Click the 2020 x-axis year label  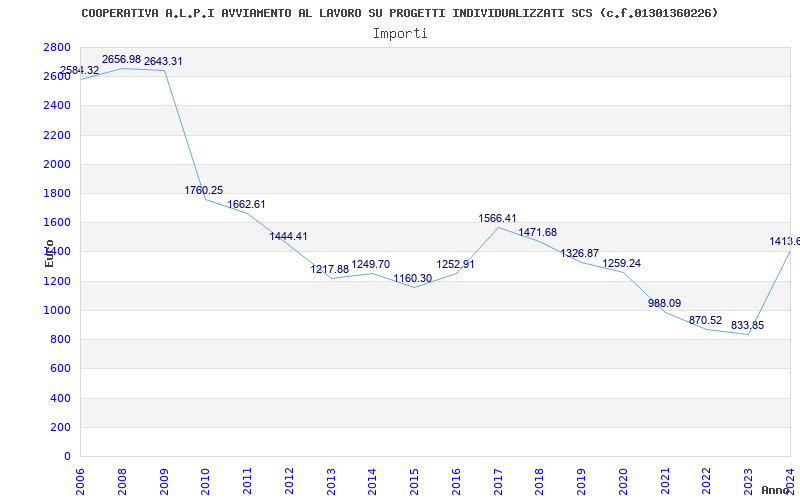point(623,481)
